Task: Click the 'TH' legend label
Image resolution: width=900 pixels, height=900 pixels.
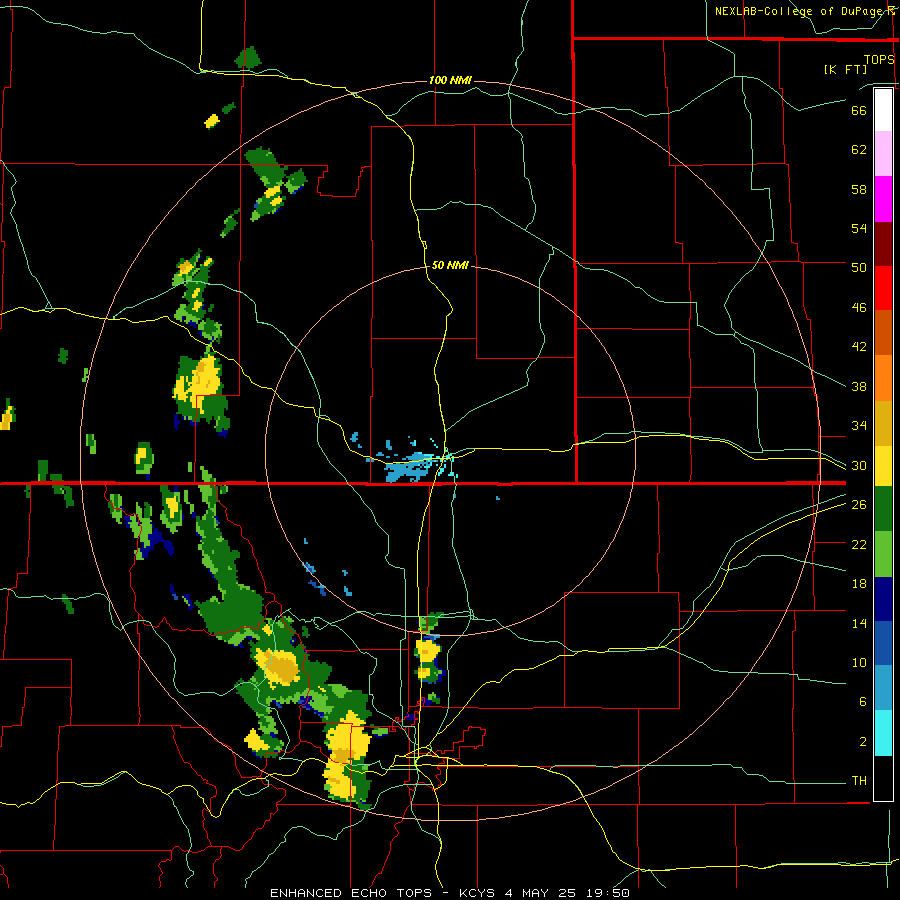Action: coord(859,780)
